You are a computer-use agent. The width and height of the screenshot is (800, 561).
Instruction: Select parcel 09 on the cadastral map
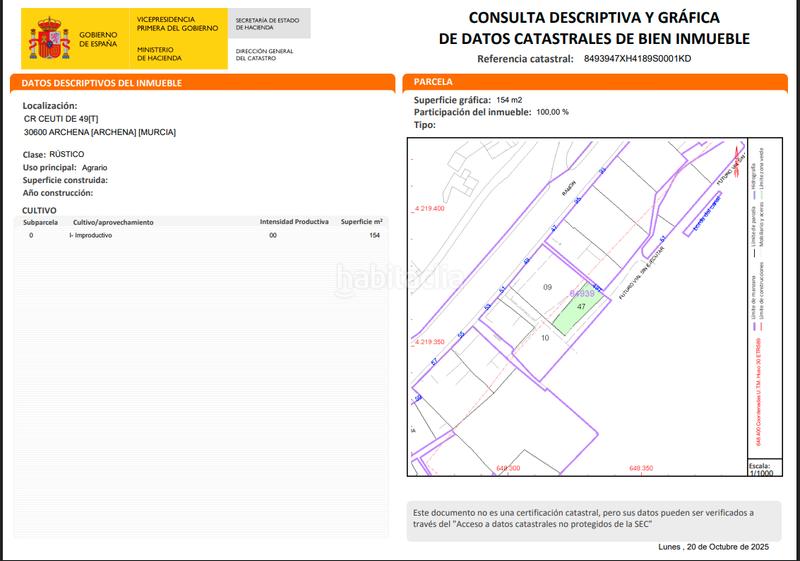pos(547,288)
